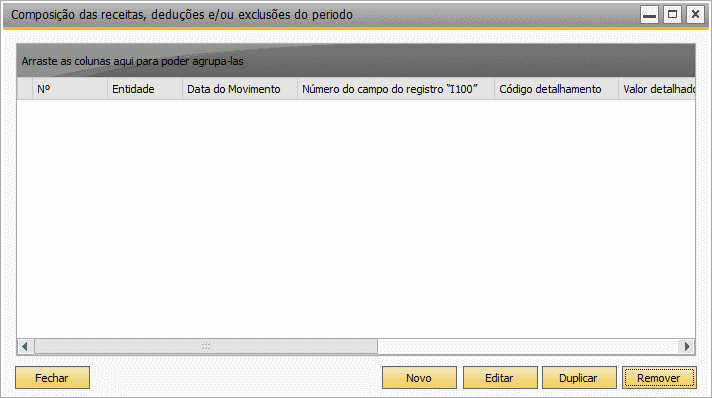This screenshot has width=712, height=398.
Task: Click the horizontal scrollbar thumb
Action: pos(206,346)
